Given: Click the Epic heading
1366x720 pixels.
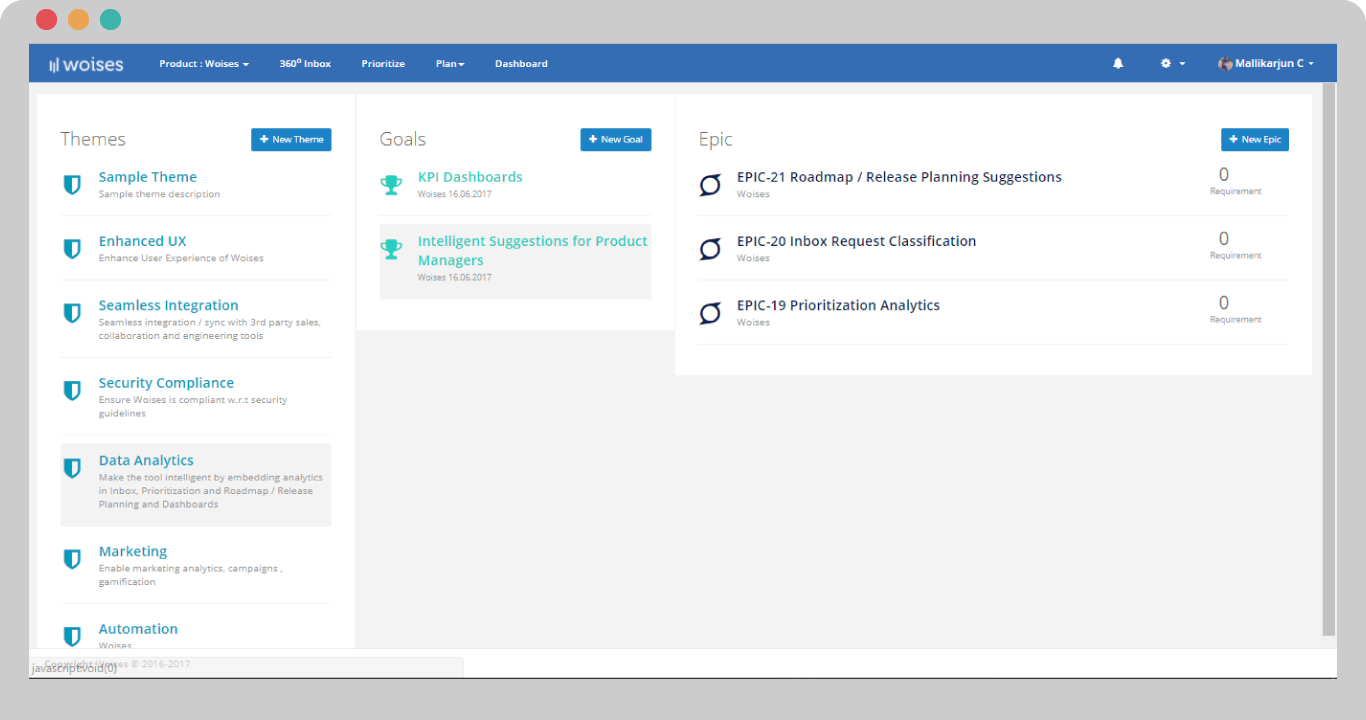Looking at the screenshot, I should 716,139.
